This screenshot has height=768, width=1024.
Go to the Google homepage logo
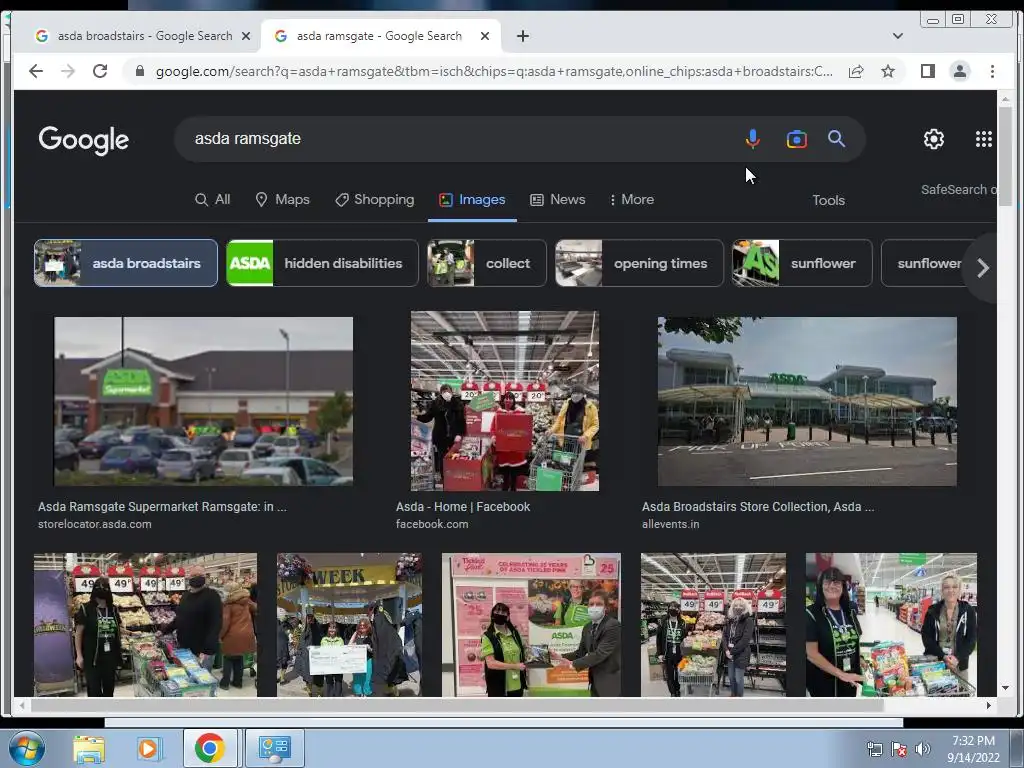pos(84,140)
